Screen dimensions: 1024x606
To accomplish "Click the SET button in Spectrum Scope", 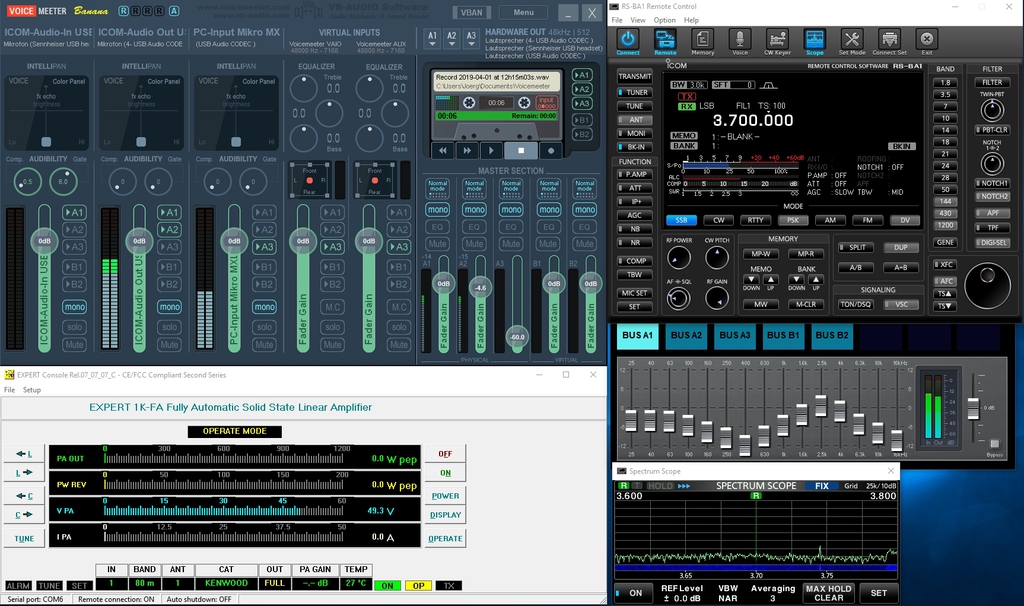I will (x=878, y=593).
